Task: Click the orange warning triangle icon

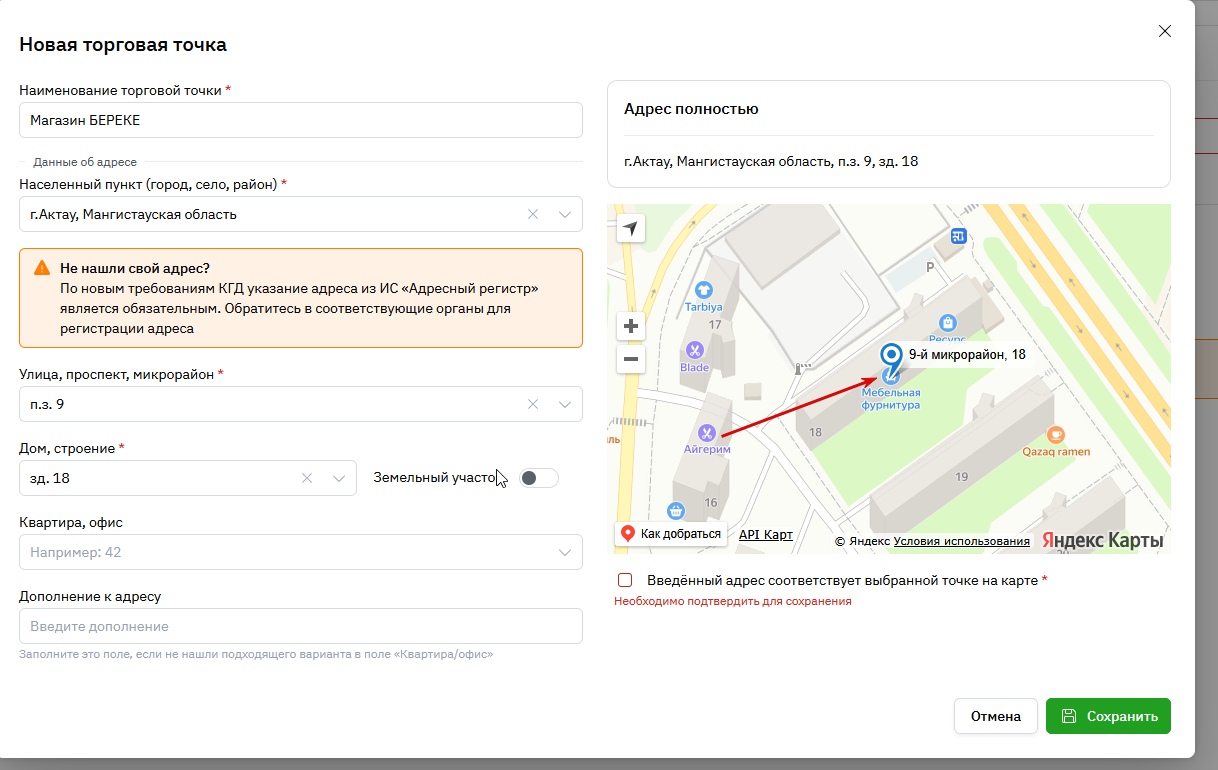Action: point(42,268)
